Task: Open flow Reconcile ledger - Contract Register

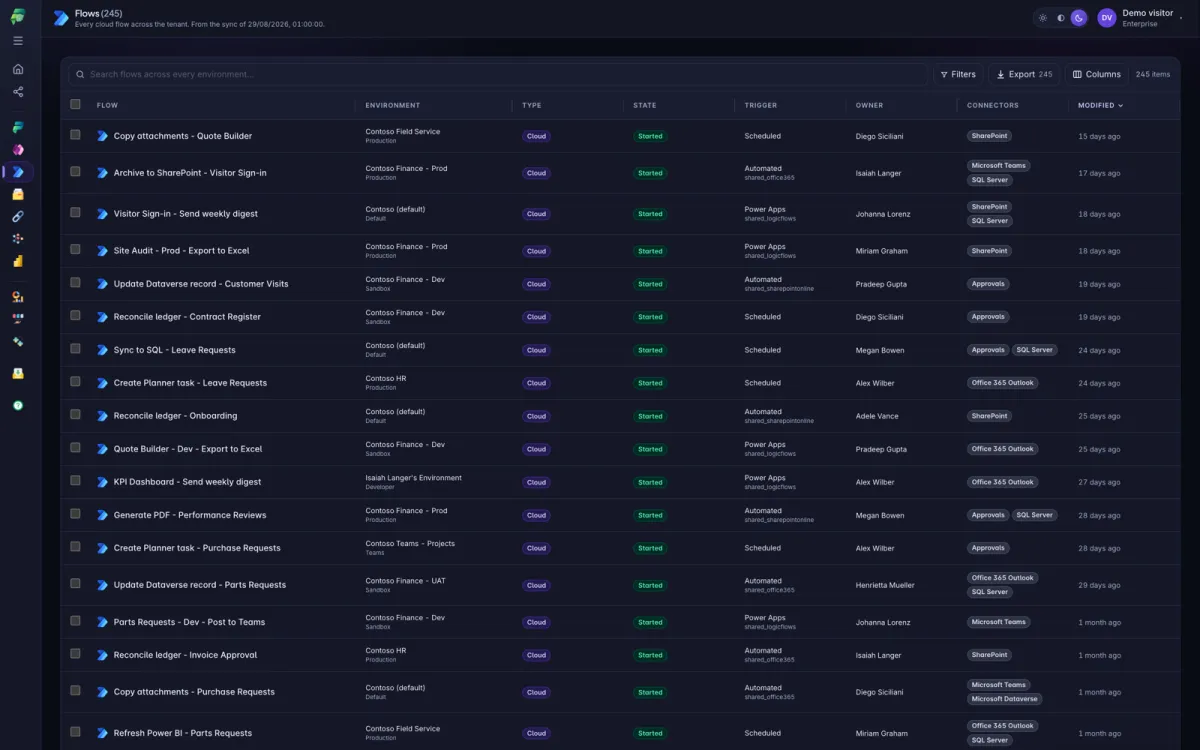Action: [x=187, y=317]
